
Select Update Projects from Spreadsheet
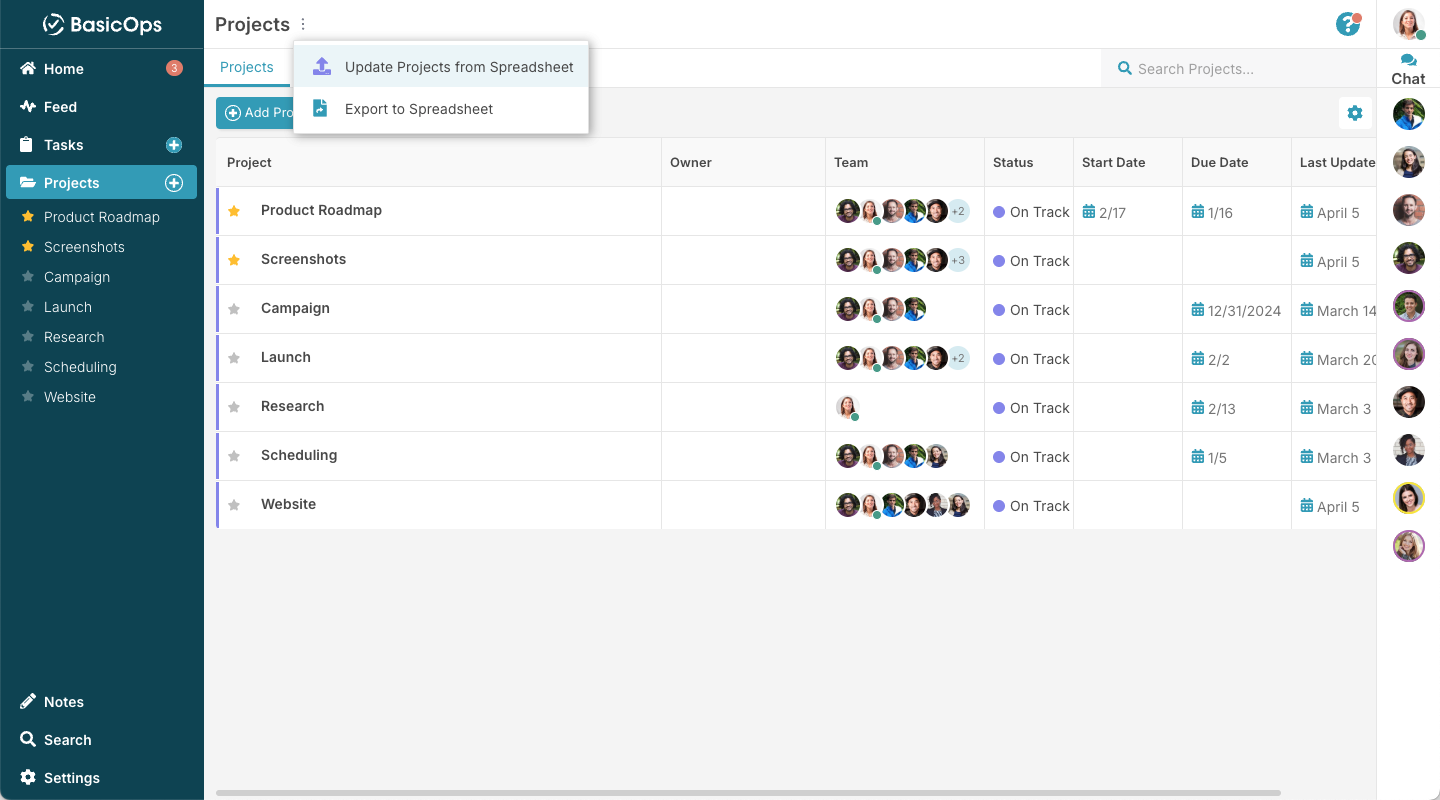pos(459,67)
